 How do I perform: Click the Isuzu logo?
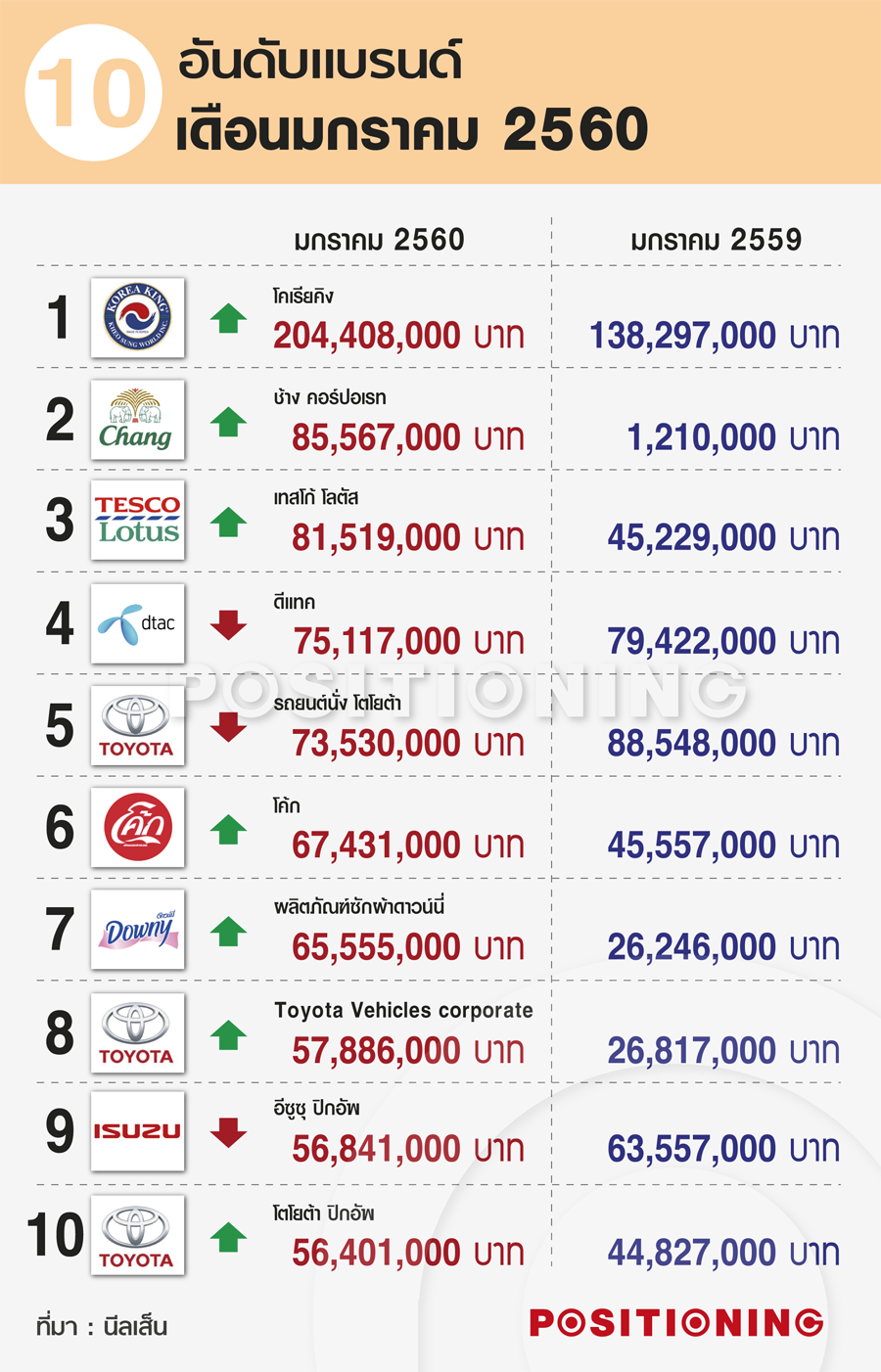pos(137,1131)
